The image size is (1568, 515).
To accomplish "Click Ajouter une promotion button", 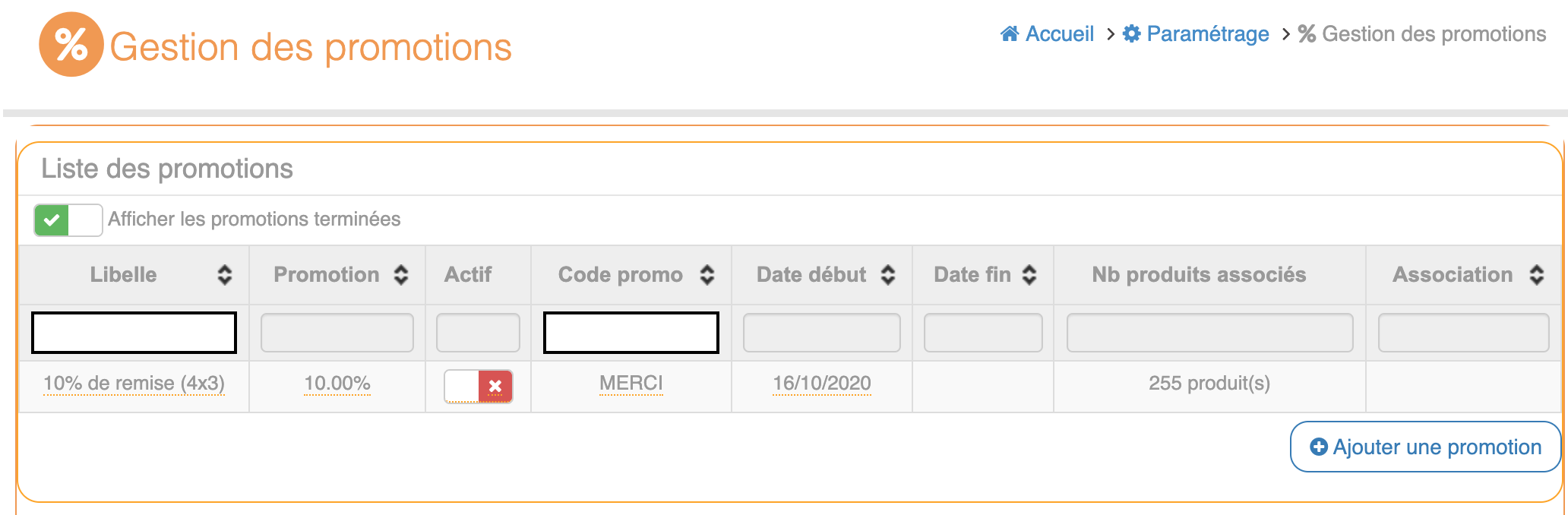I will 1425,447.
